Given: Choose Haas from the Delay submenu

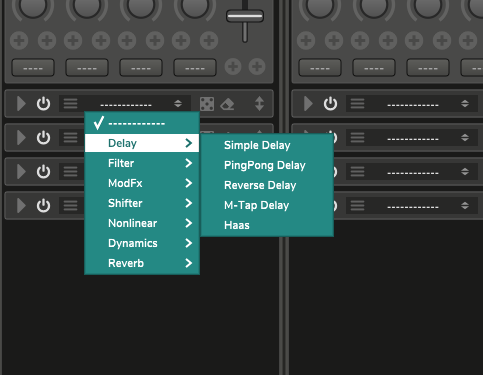Looking at the screenshot, I should pos(267,225).
